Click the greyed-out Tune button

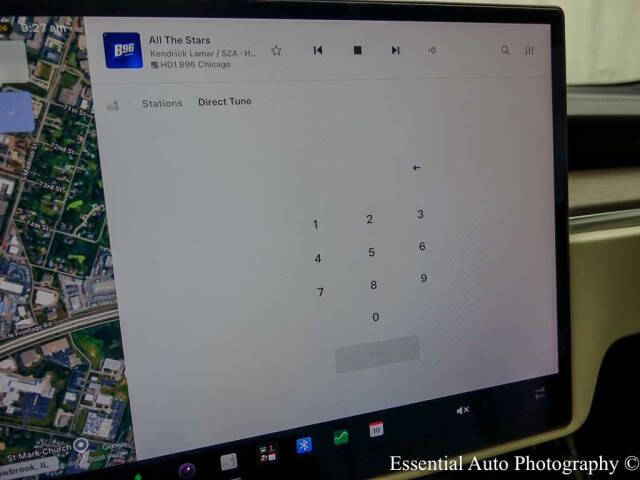(377, 354)
